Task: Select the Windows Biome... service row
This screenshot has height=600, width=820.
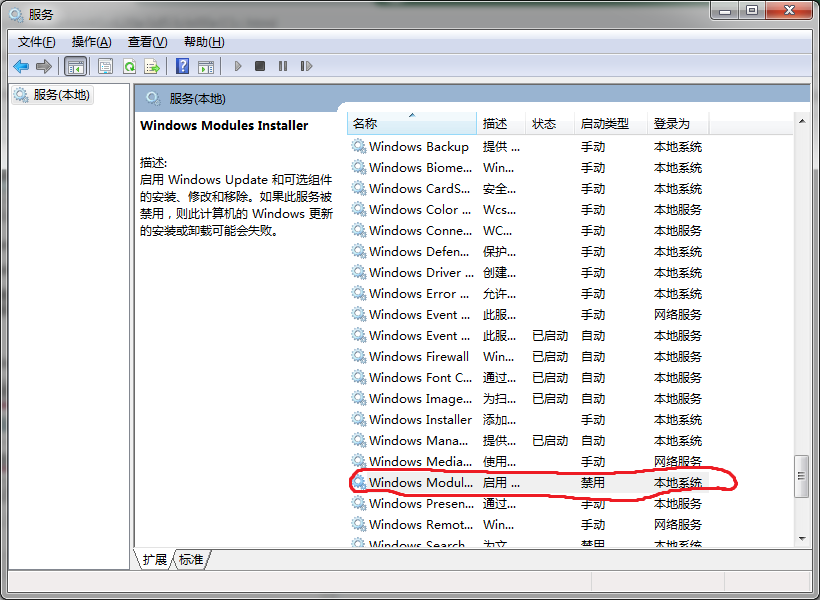Action: pyautogui.click(x=528, y=168)
